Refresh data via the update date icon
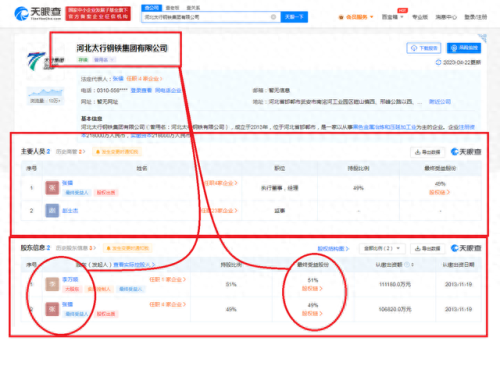Screen dimensions: 500x366 pyautogui.click(x=438, y=62)
